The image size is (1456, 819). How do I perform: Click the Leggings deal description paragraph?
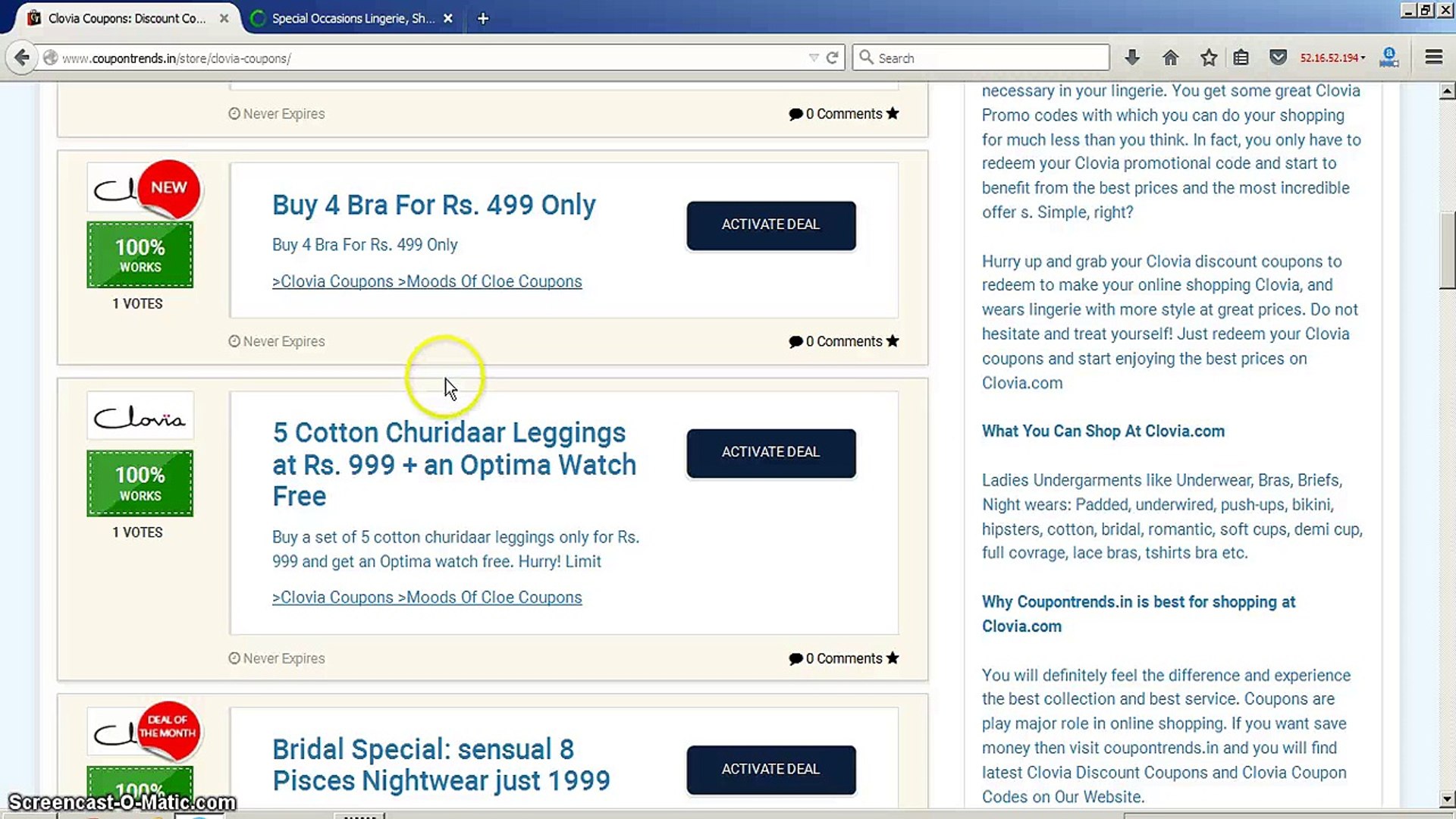[x=456, y=549]
